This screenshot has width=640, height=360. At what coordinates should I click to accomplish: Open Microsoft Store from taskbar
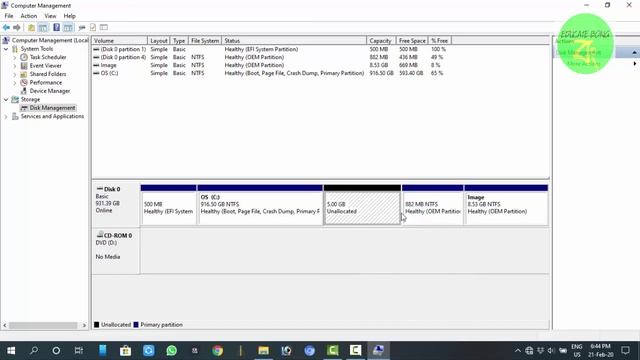coord(125,351)
